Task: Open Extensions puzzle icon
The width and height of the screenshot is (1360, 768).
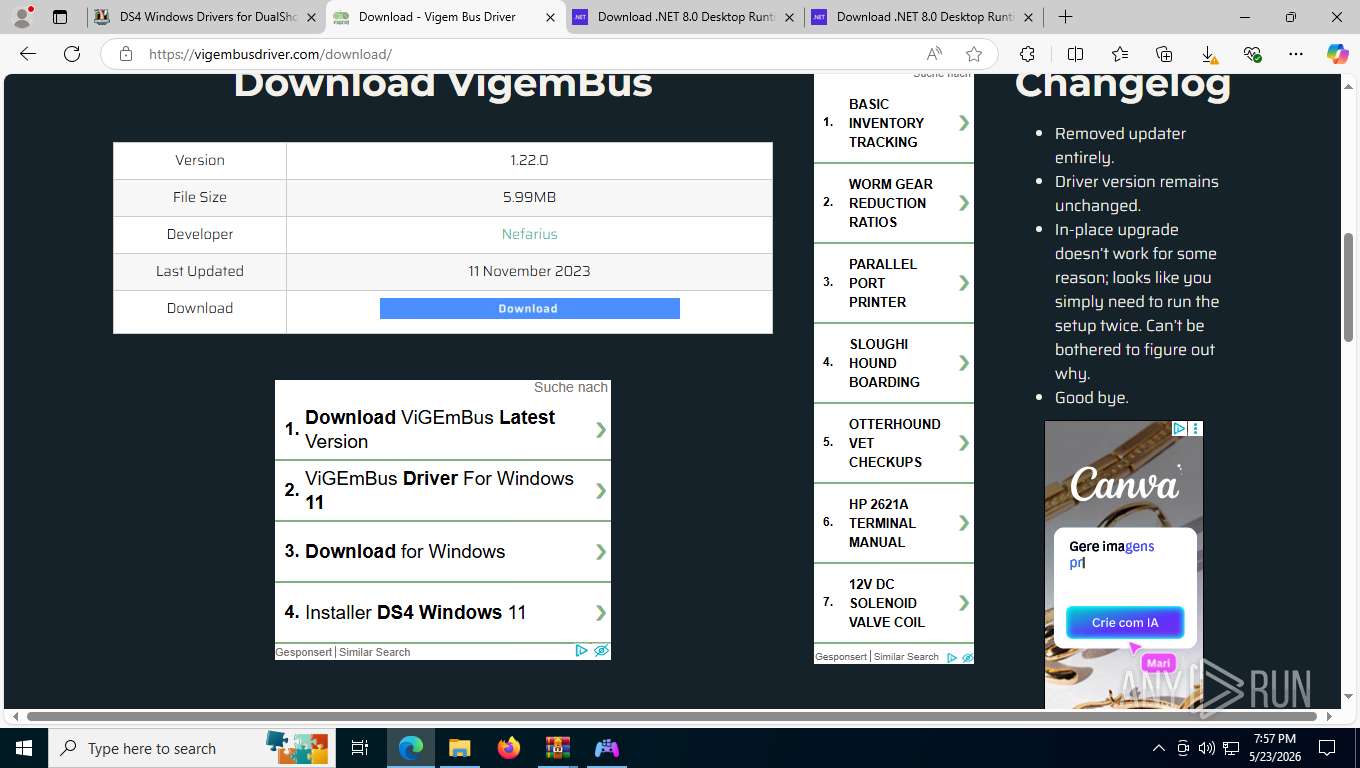Action: tap(1027, 54)
